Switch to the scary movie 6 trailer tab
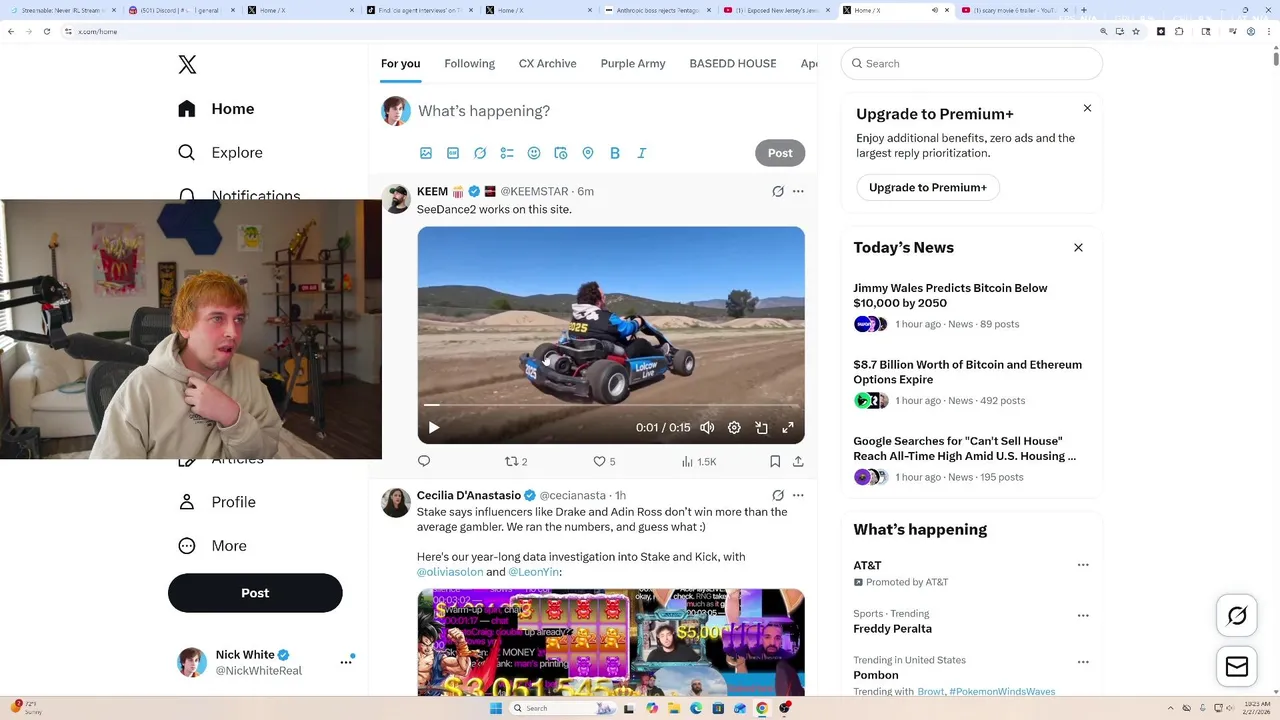This screenshot has height=720, width=1280. pyautogui.click(x=1013, y=10)
